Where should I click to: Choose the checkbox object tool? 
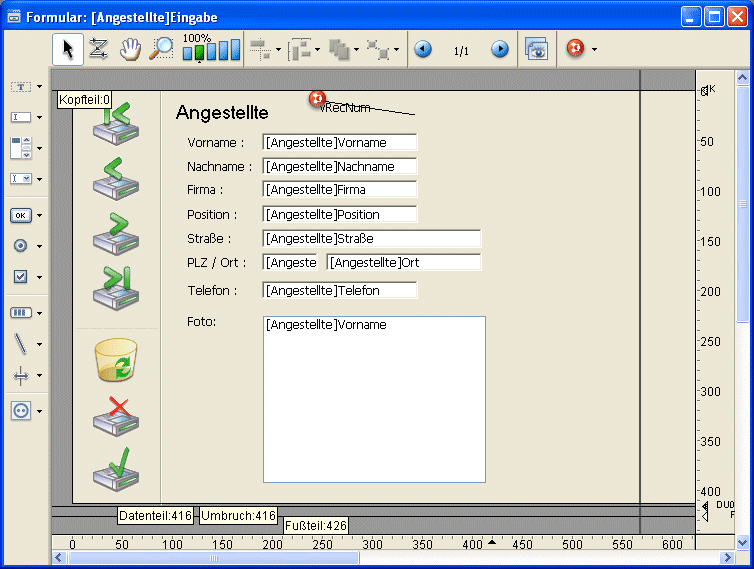coord(20,276)
